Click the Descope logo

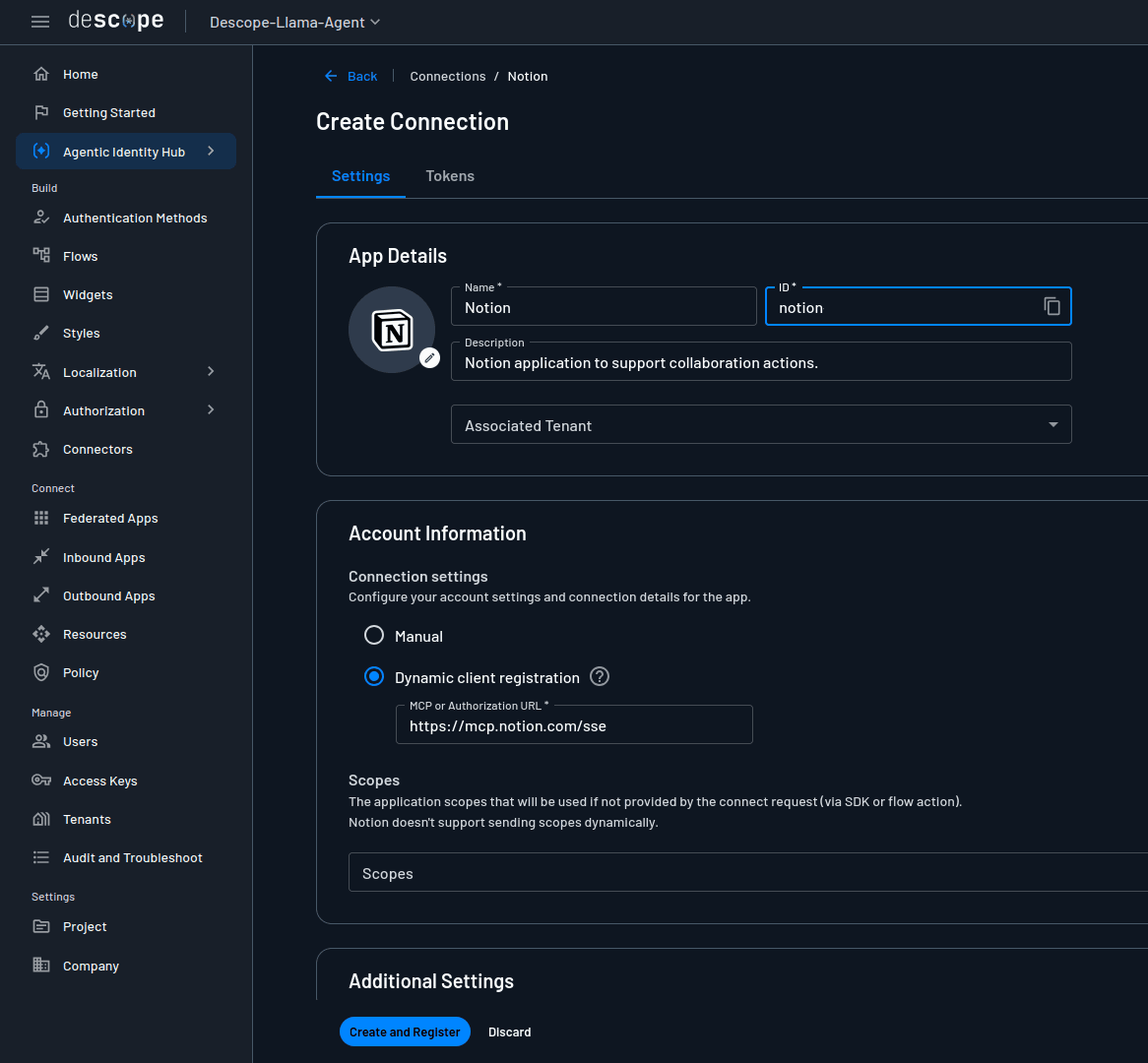point(115,21)
